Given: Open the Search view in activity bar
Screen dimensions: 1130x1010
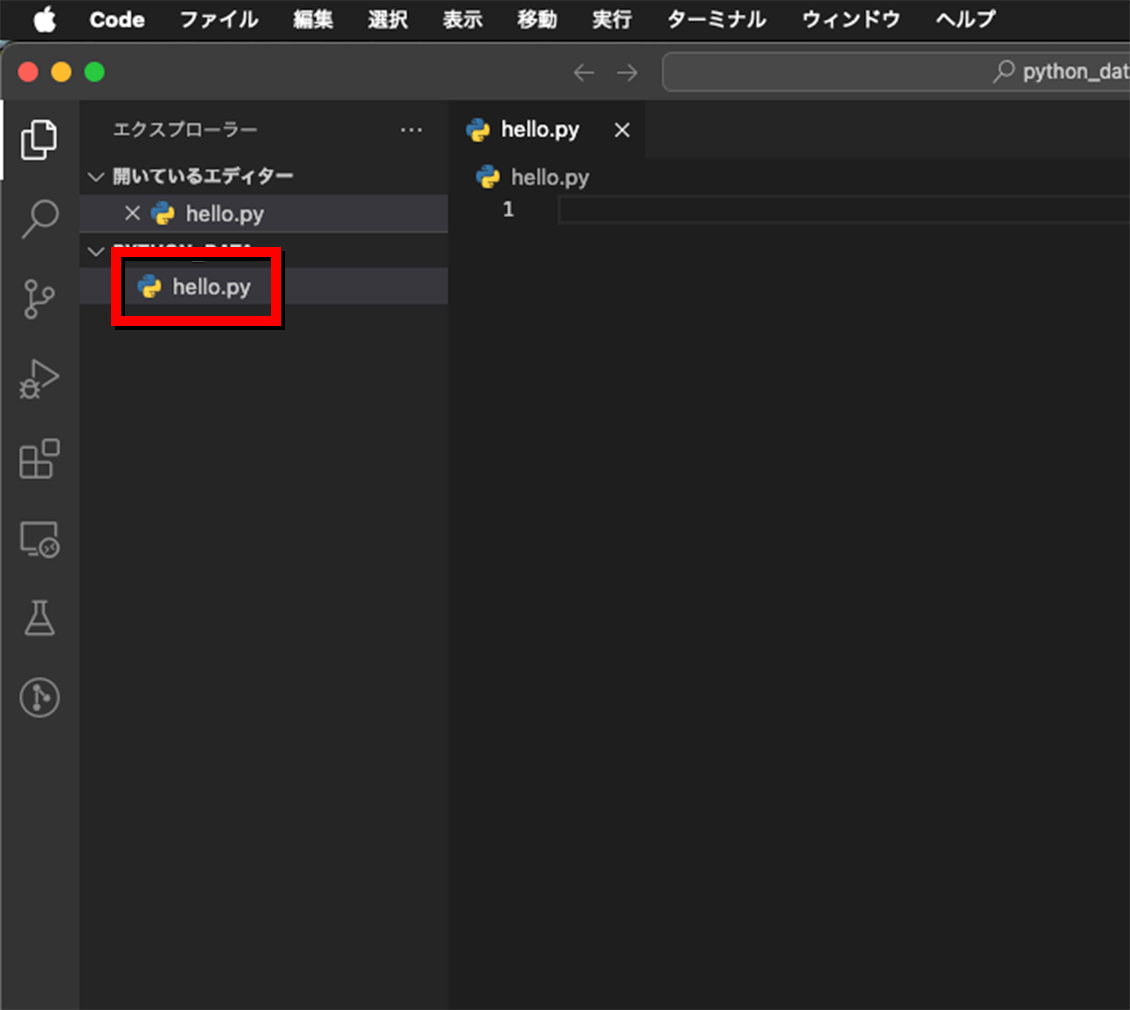Looking at the screenshot, I should (39, 218).
